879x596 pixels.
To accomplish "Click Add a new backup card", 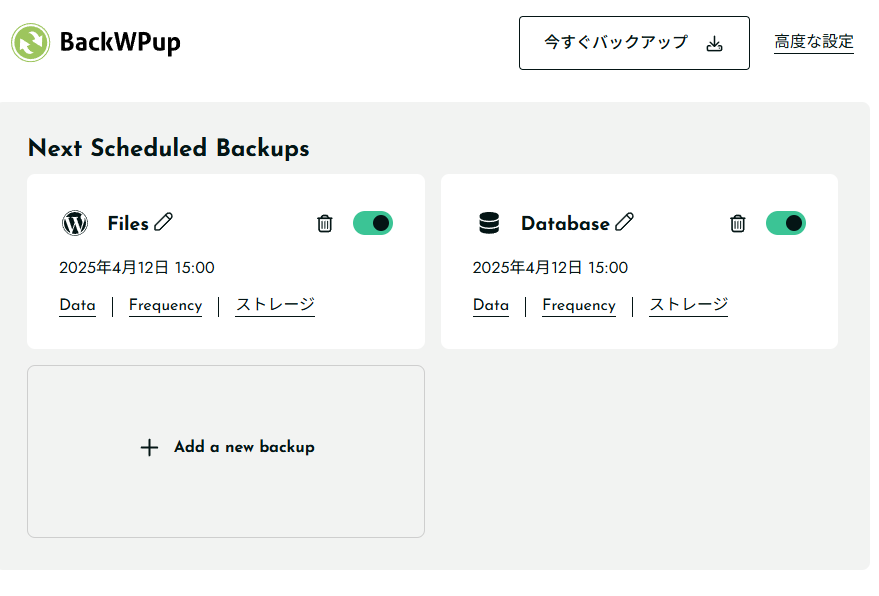I will tap(226, 451).
